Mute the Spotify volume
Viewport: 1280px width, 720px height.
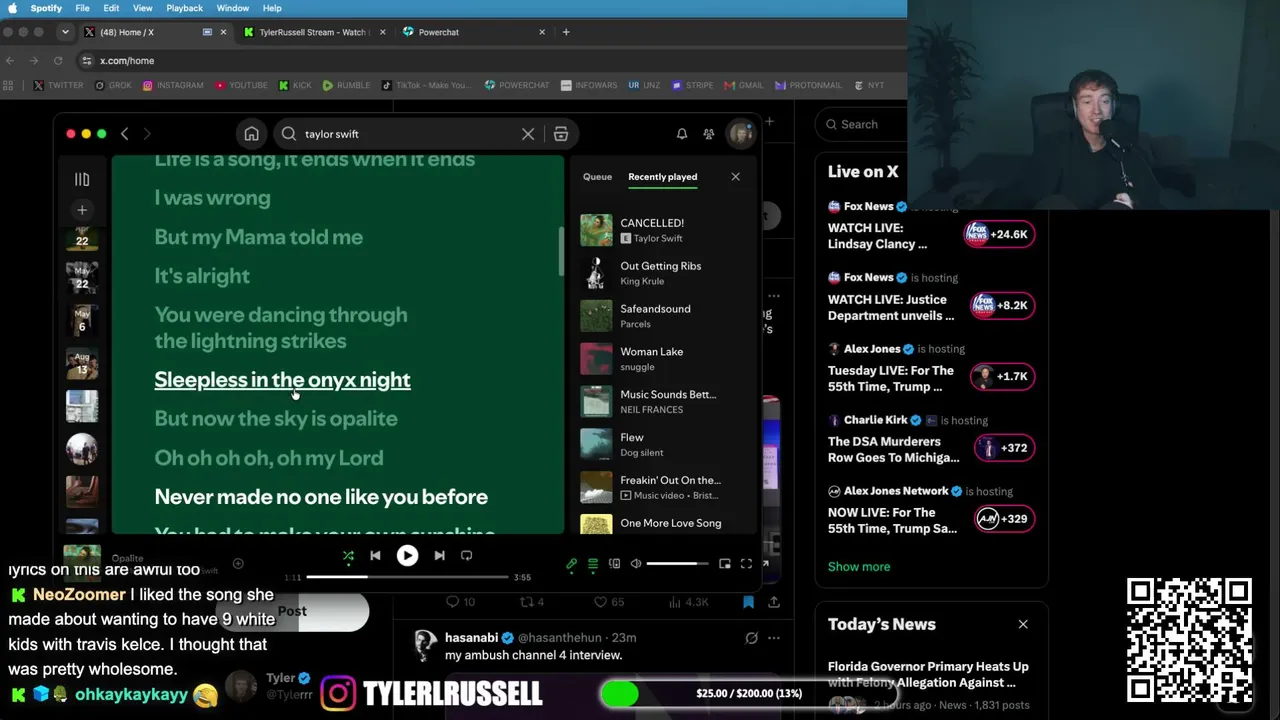(x=636, y=564)
